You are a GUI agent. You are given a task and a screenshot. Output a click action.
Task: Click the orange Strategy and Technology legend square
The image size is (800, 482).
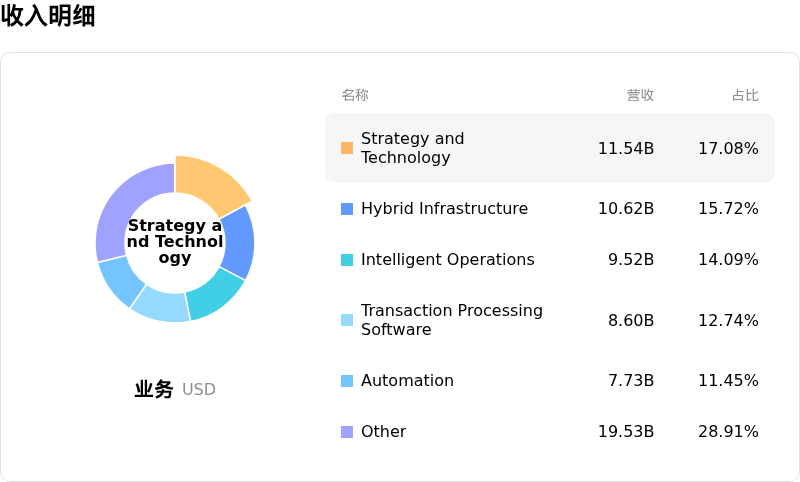click(x=347, y=148)
